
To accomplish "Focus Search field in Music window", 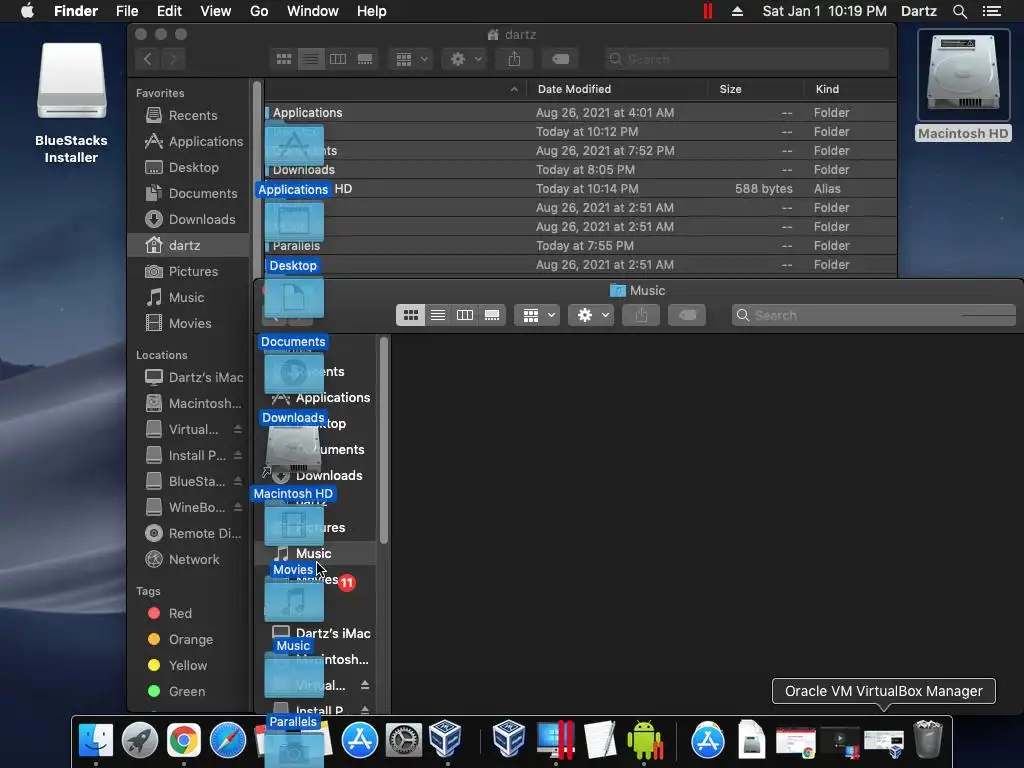I will [874, 315].
